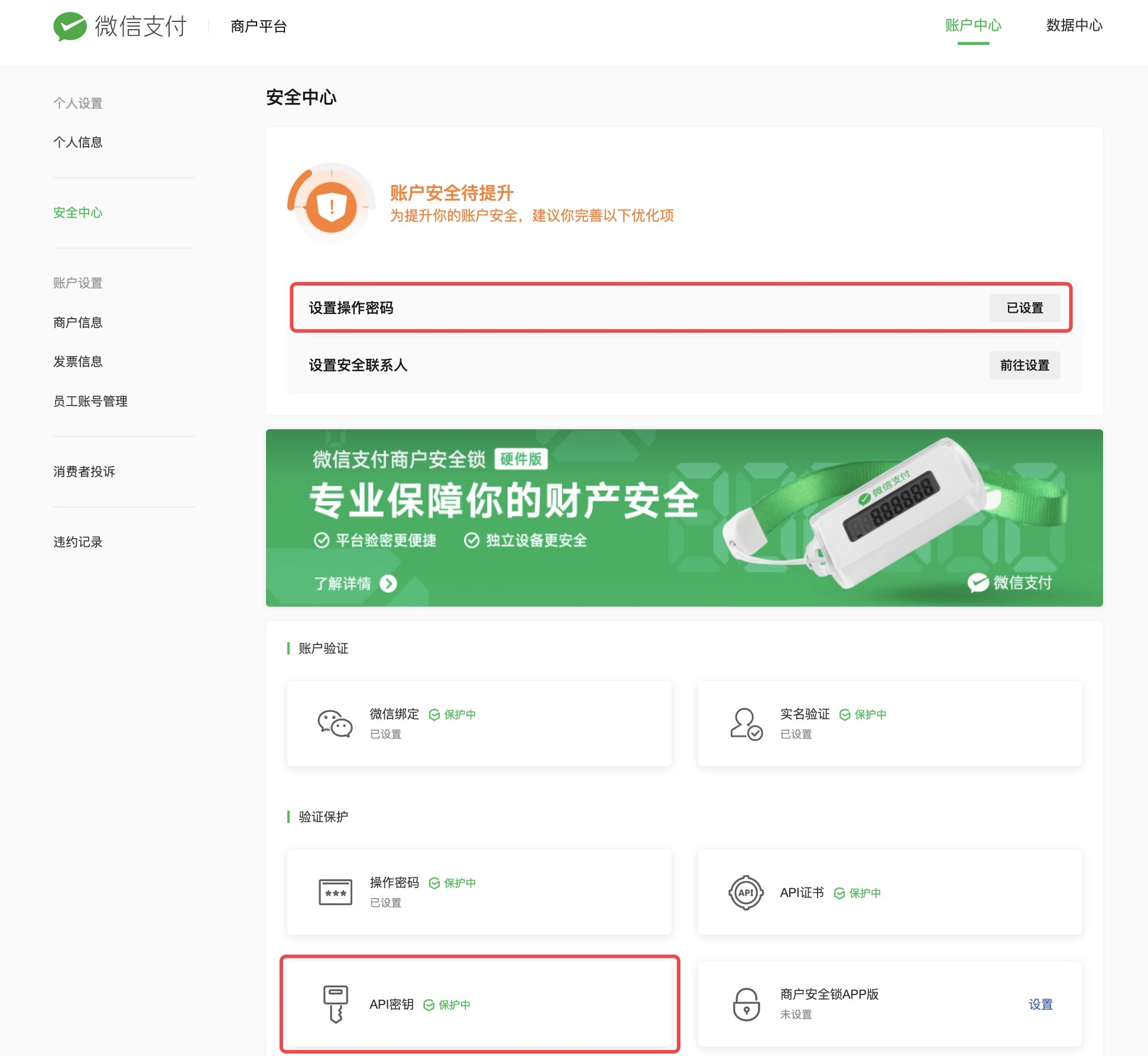1148x1056 pixels.
Task: Click the real-name verification person icon
Action: coord(746,724)
